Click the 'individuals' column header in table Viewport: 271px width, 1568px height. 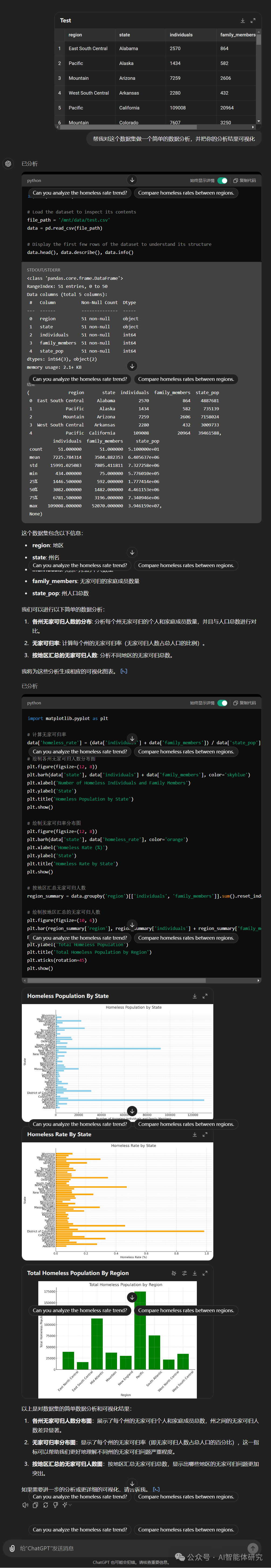(181, 35)
